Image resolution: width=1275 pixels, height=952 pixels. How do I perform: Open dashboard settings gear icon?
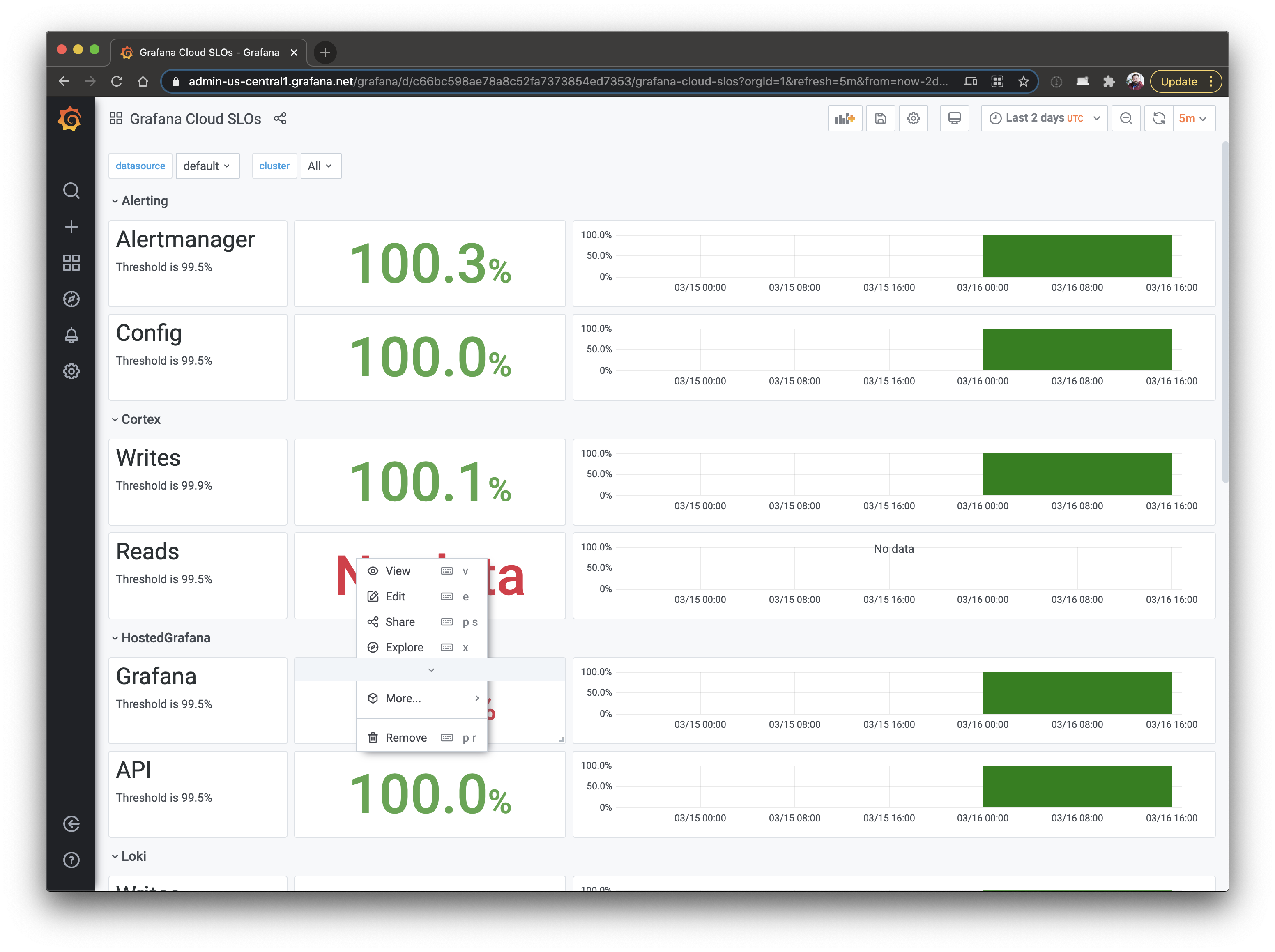tap(913, 118)
